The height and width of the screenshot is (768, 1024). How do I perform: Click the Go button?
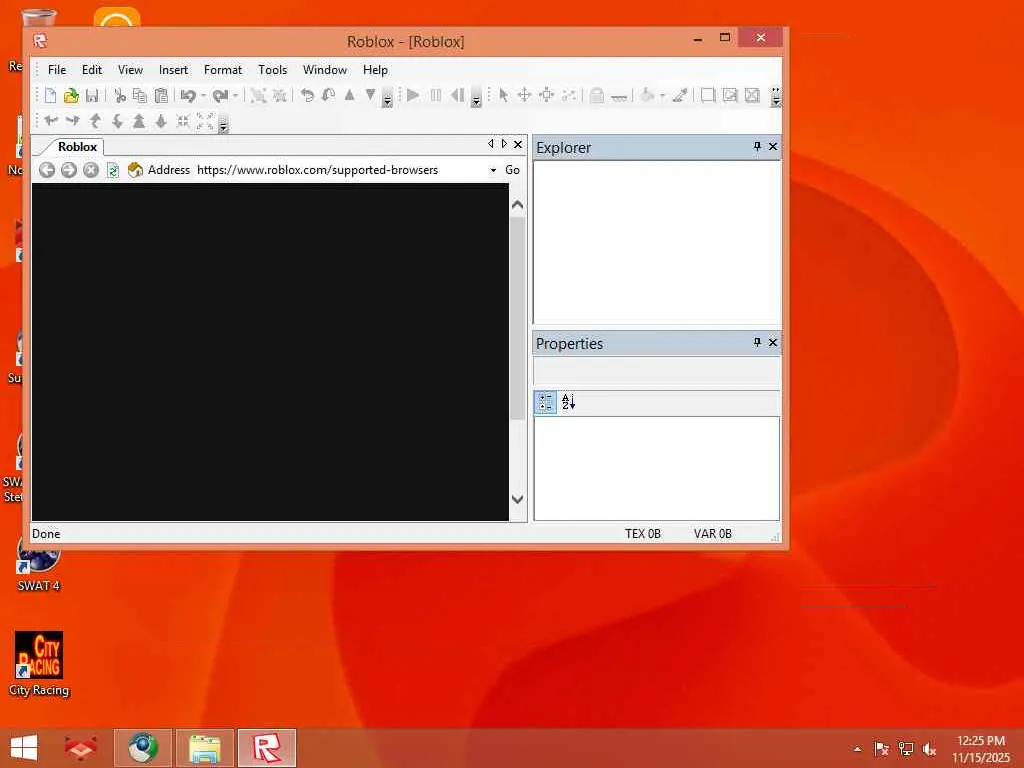(x=513, y=170)
